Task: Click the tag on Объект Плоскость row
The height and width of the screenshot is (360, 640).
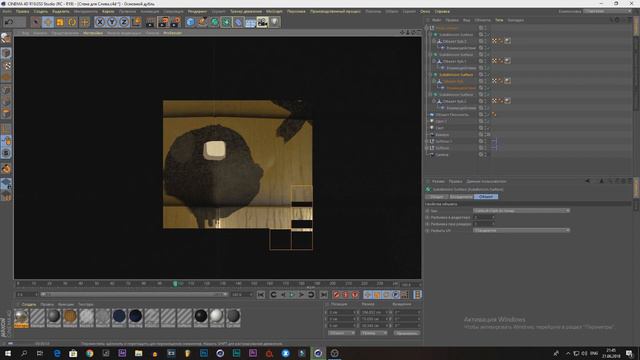Action: click(x=494, y=115)
